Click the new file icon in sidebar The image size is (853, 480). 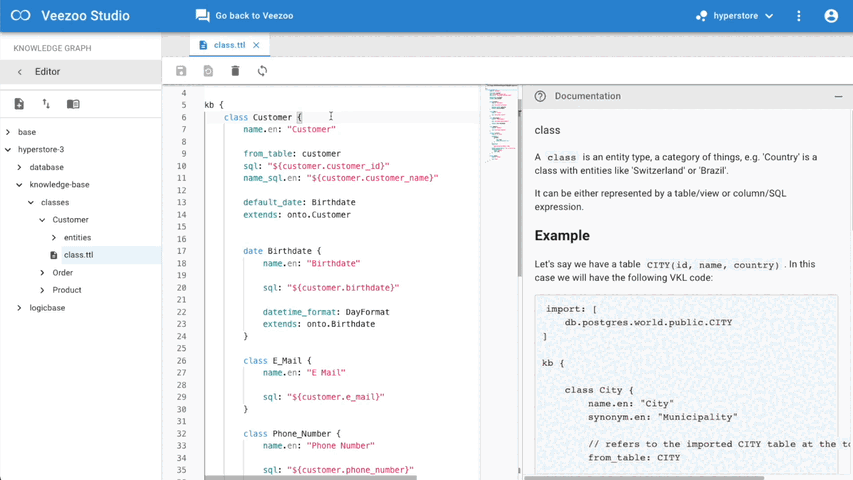coord(19,104)
